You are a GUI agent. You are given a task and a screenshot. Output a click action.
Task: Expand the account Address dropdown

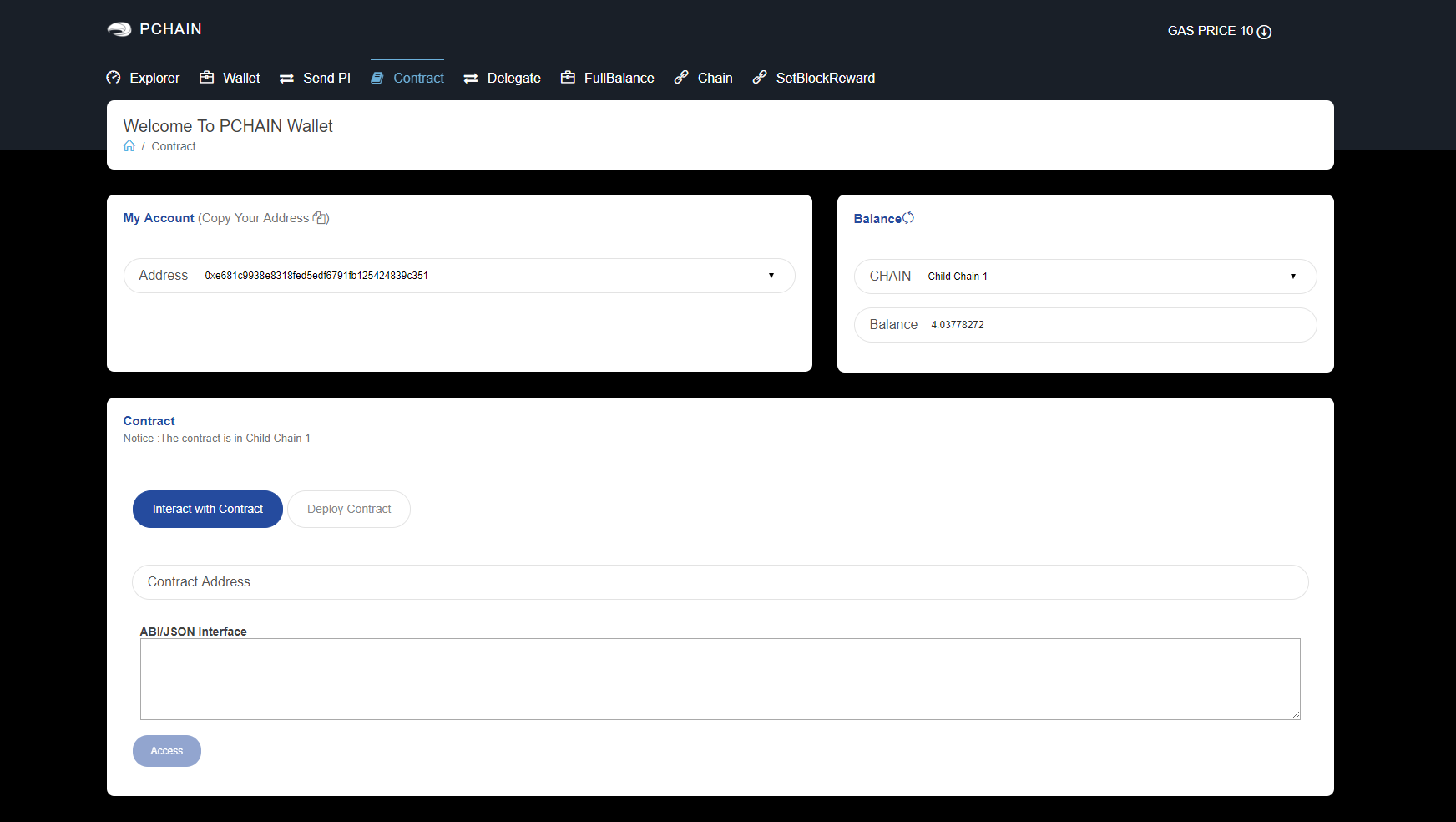click(771, 276)
